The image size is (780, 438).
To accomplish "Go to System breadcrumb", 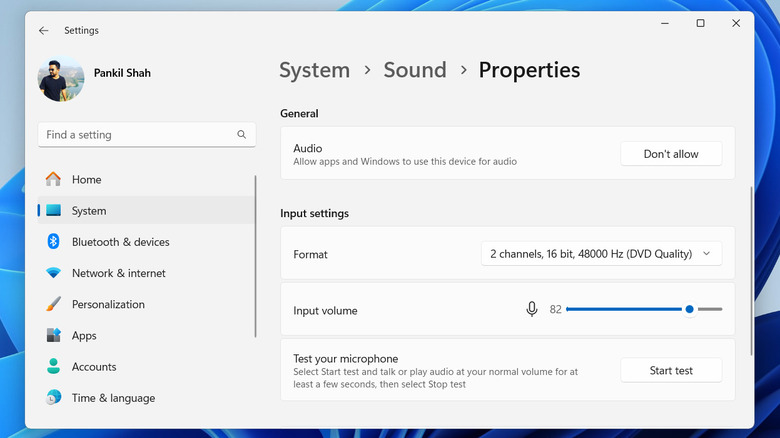I will point(314,70).
